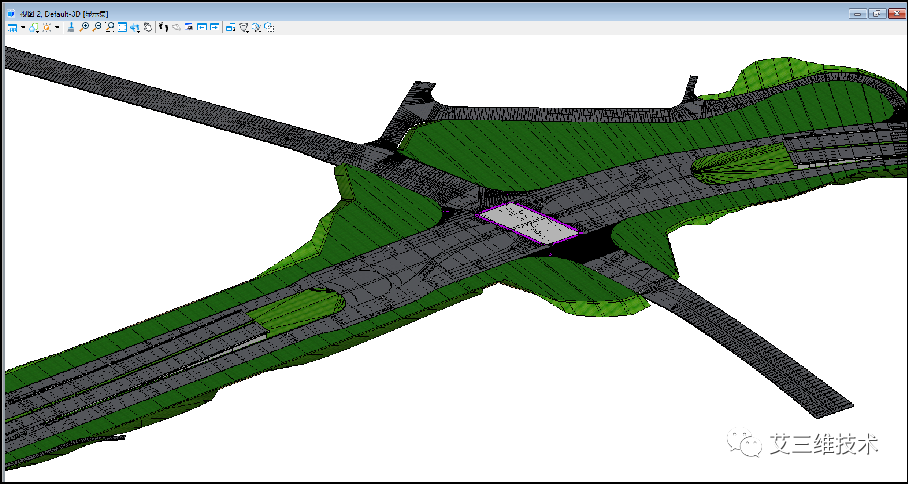Viewport: 908px width, 484px height.
Task: Click the Update View brush icon
Action: pyautogui.click(x=71, y=28)
